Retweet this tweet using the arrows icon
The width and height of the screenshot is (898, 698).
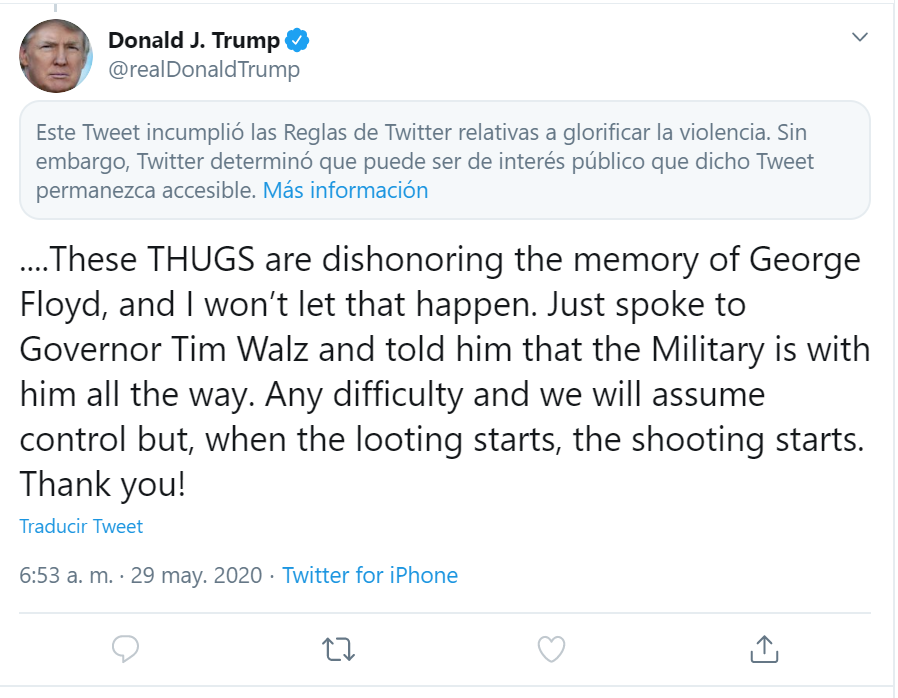click(x=339, y=650)
